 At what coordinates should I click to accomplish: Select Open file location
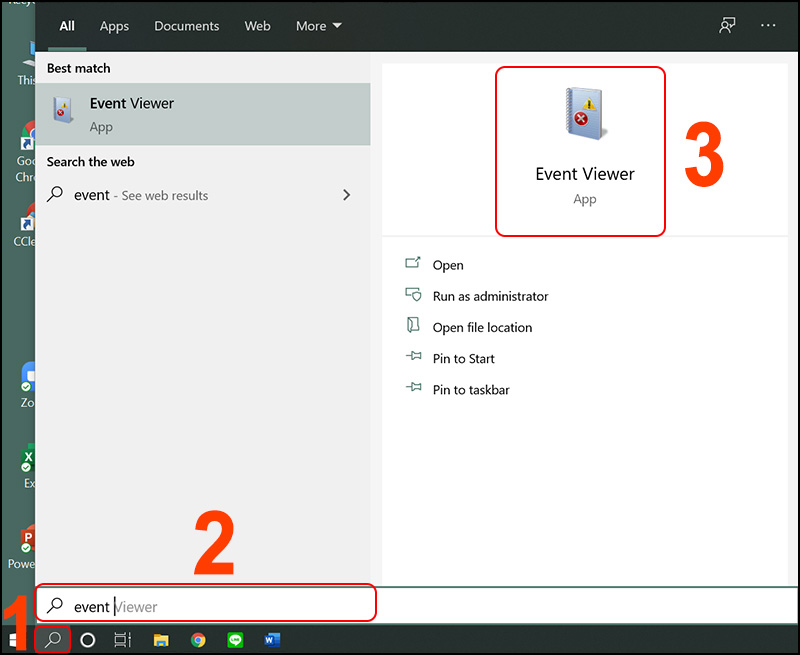coord(482,327)
